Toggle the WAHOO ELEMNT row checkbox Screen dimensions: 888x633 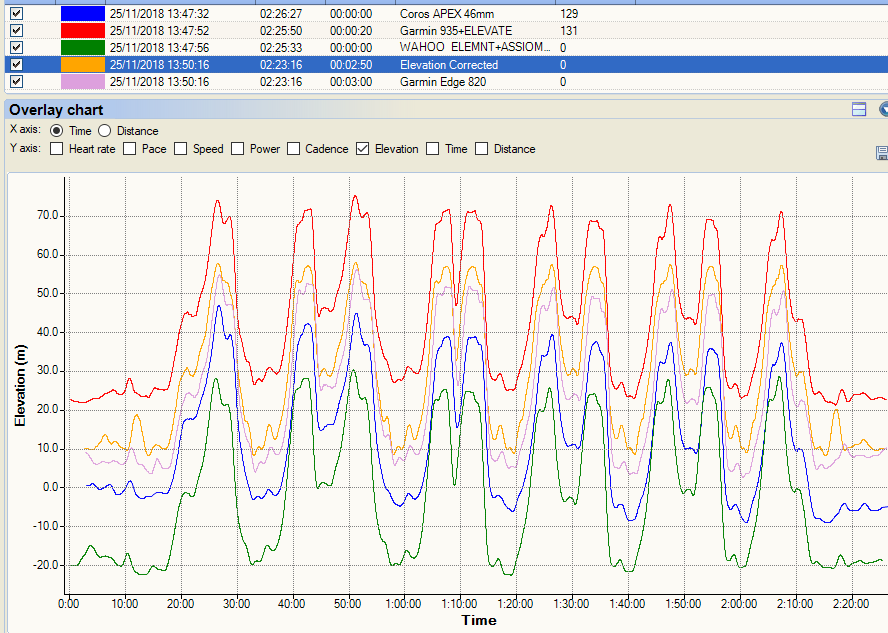point(16,47)
